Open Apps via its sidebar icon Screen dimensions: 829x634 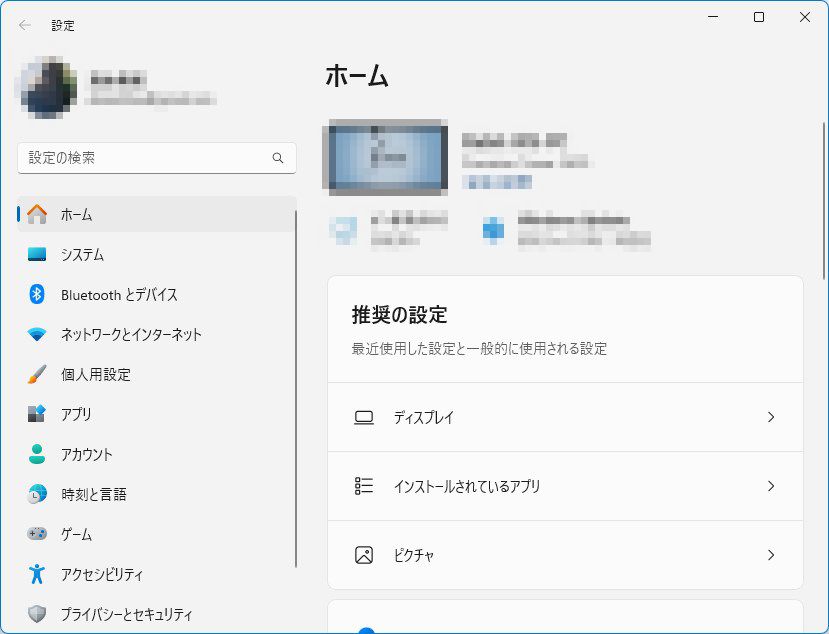click(x=37, y=414)
